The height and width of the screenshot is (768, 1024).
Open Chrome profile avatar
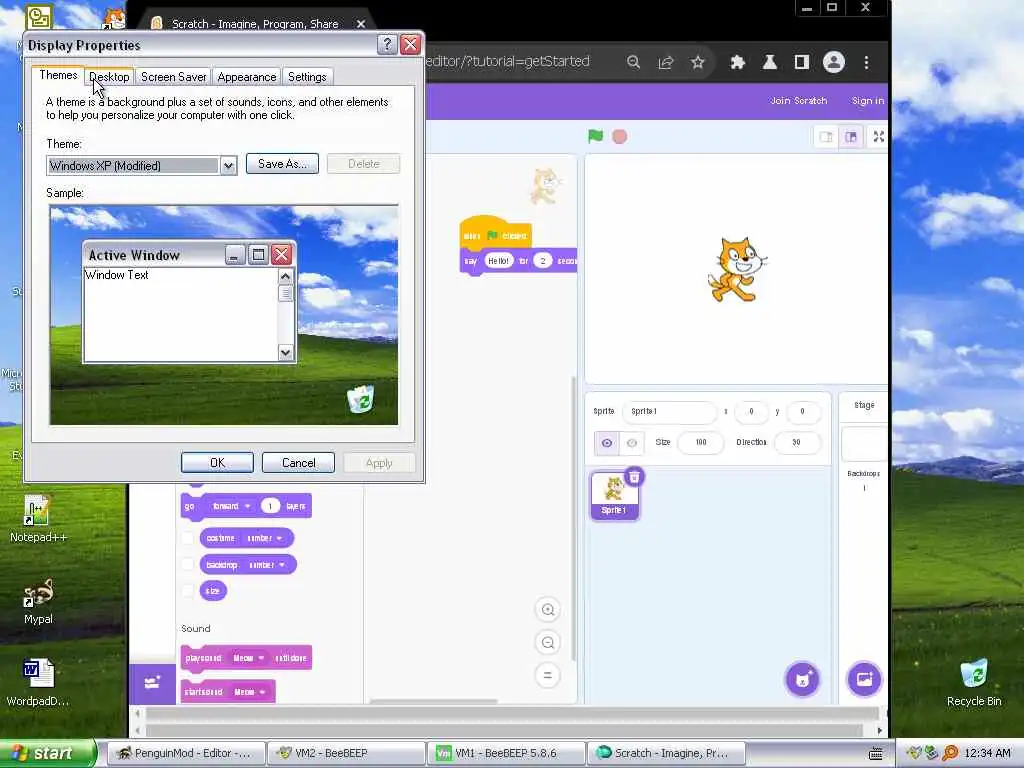tap(833, 62)
